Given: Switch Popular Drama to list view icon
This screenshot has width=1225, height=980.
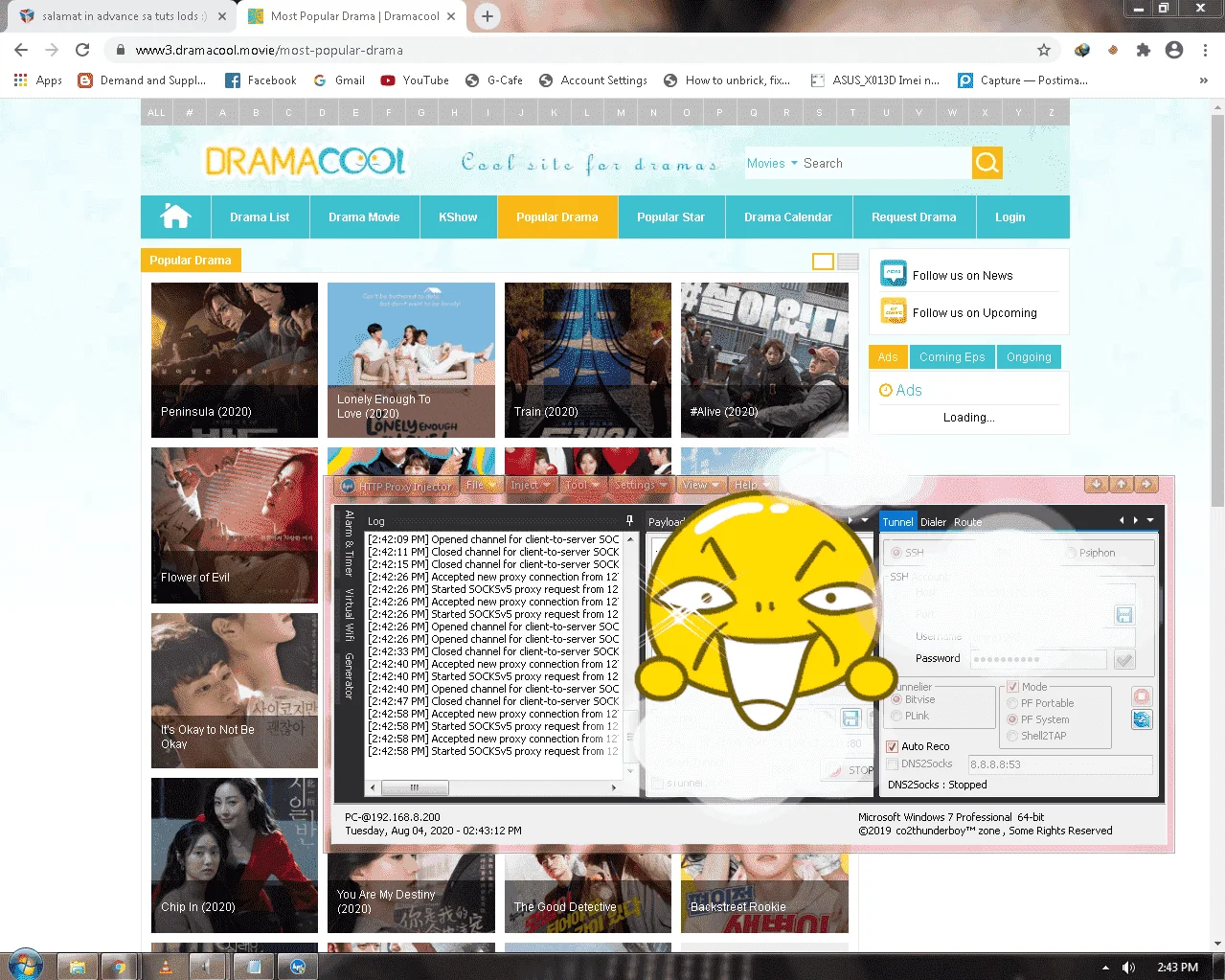Looking at the screenshot, I should coord(848,262).
